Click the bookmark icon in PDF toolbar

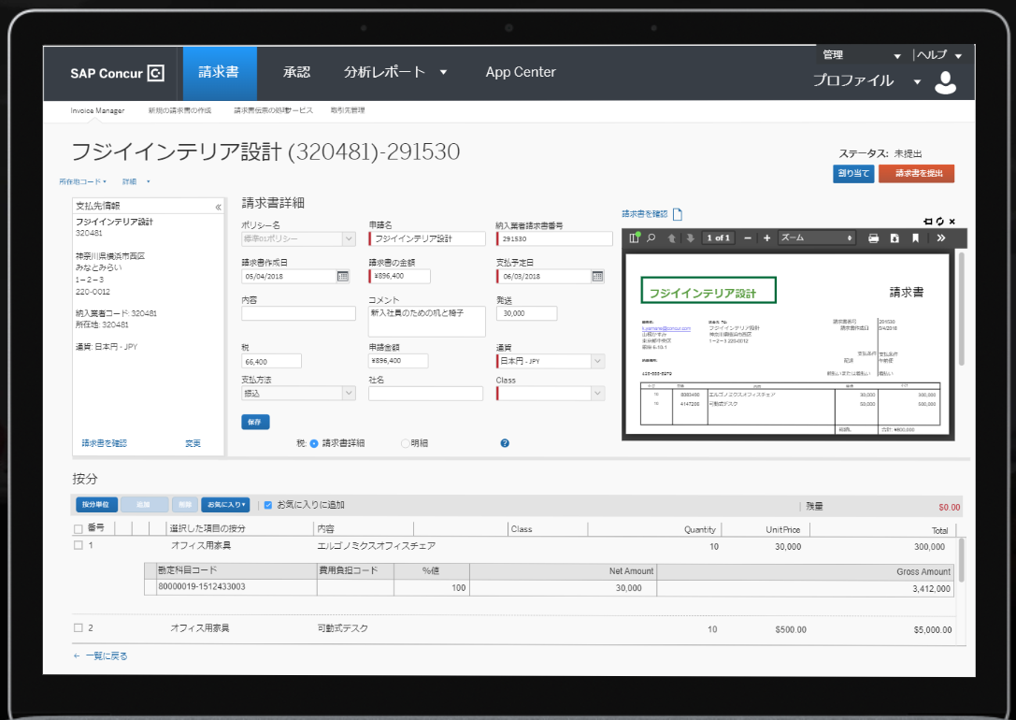point(915,238)
